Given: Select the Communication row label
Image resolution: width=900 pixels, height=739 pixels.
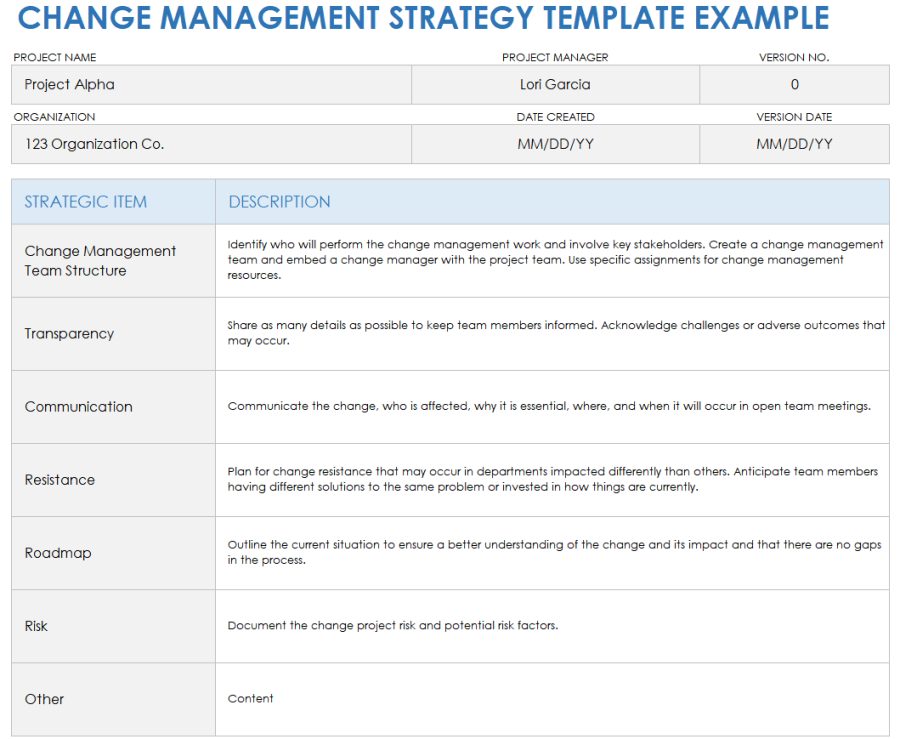Looking at the screenshot, I should (77, 407).
